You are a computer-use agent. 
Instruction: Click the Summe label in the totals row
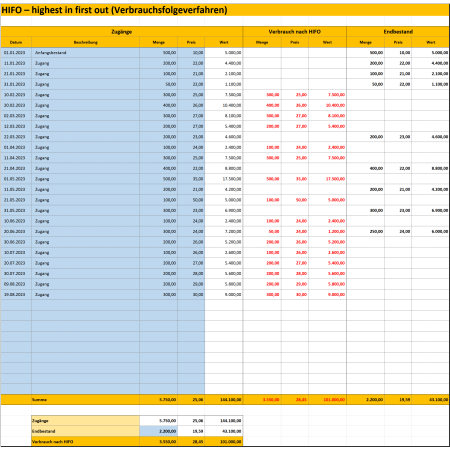pyautogui.click(x=86, y=400)
